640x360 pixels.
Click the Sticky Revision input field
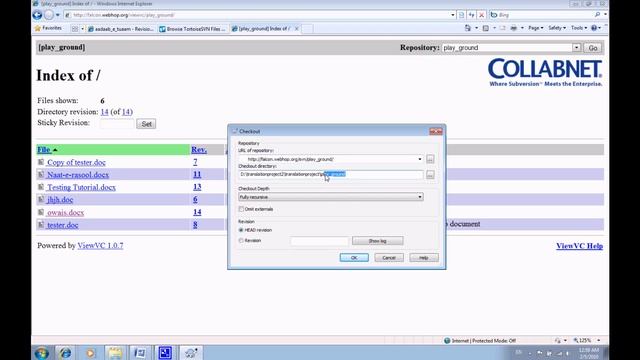tap(117, 123)
